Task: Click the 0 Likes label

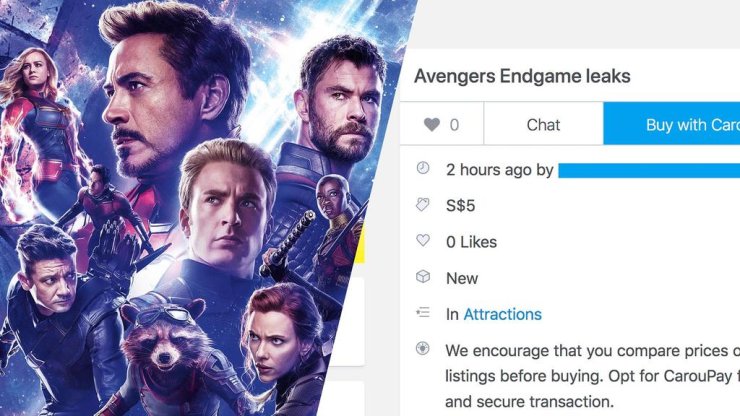Action: click(x=471, y=242)
